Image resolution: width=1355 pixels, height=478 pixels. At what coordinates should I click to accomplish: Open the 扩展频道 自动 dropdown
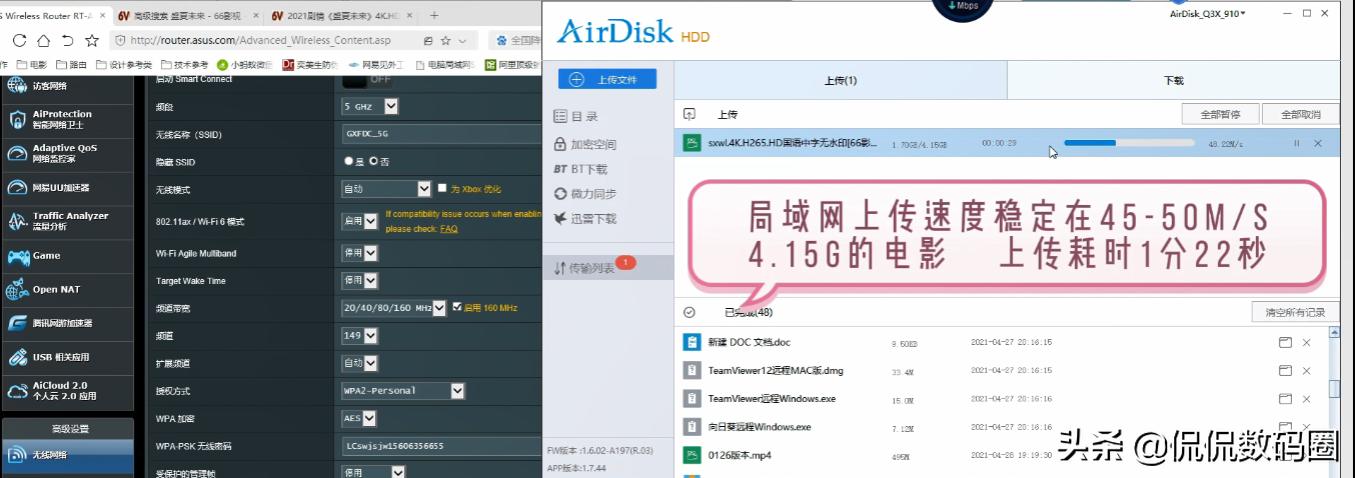pos(360,363)
